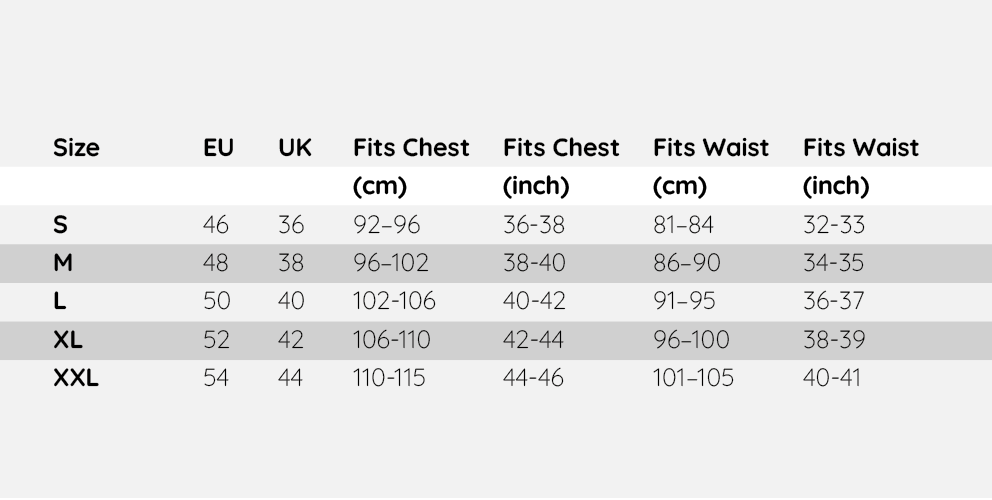This screenshot has height=500, width=992.
Task: Click the XXL size row label
Action: tap(76, 378)
